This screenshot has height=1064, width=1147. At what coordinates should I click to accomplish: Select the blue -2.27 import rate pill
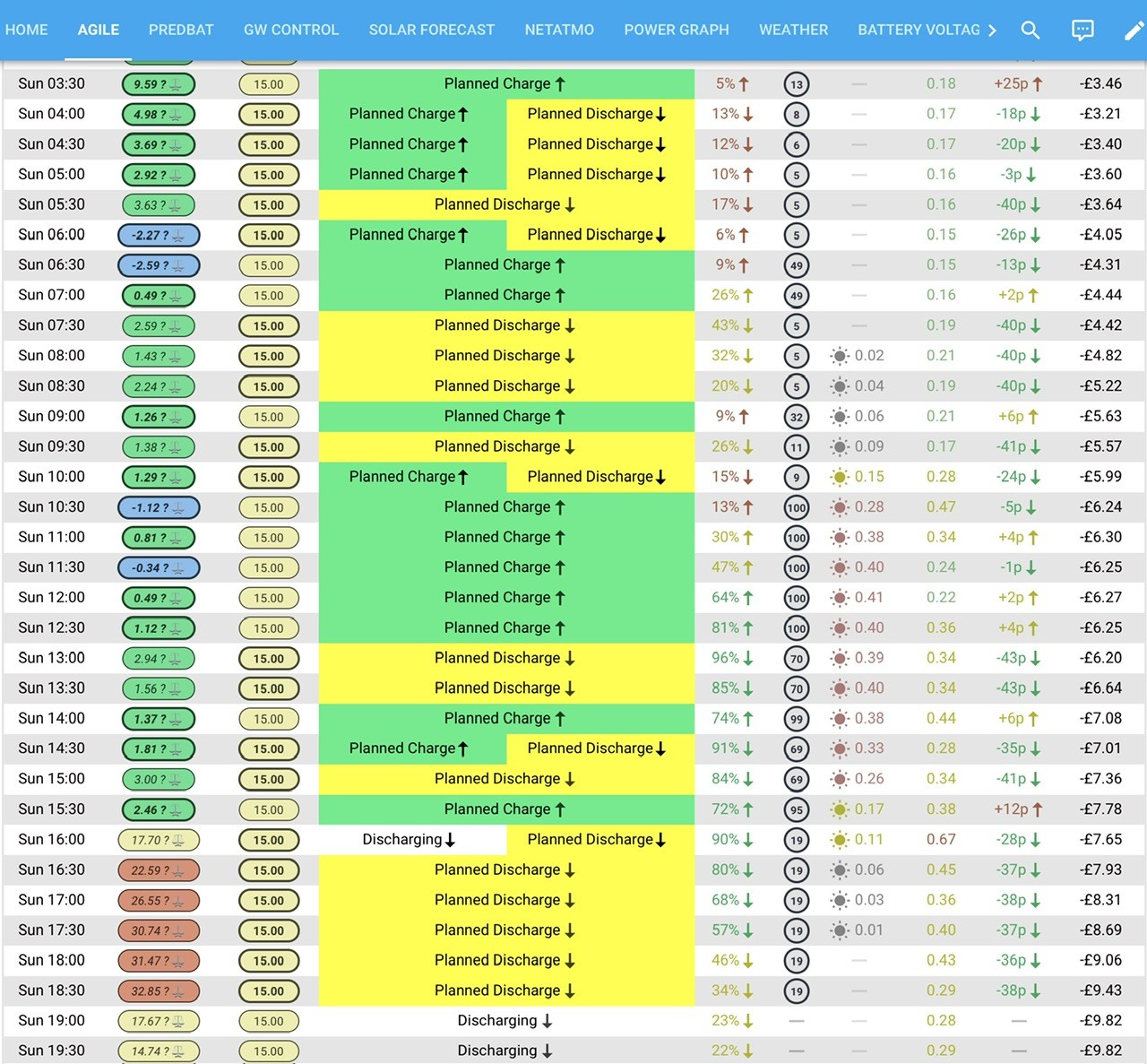click(159, 235)
